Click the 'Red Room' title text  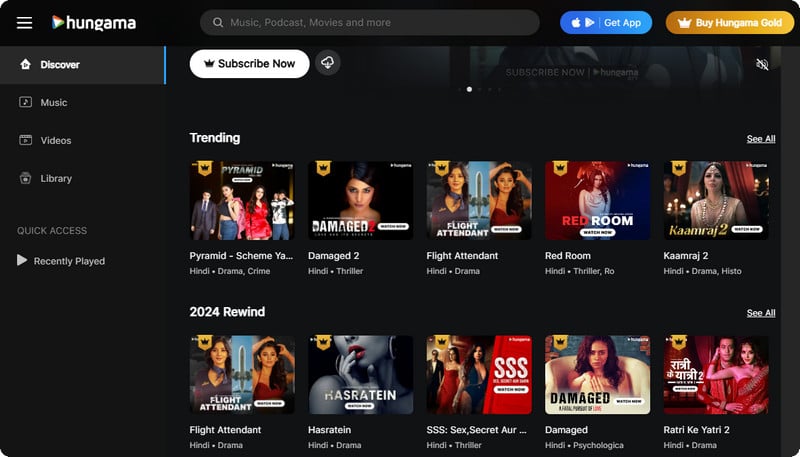tap(567, 256)
